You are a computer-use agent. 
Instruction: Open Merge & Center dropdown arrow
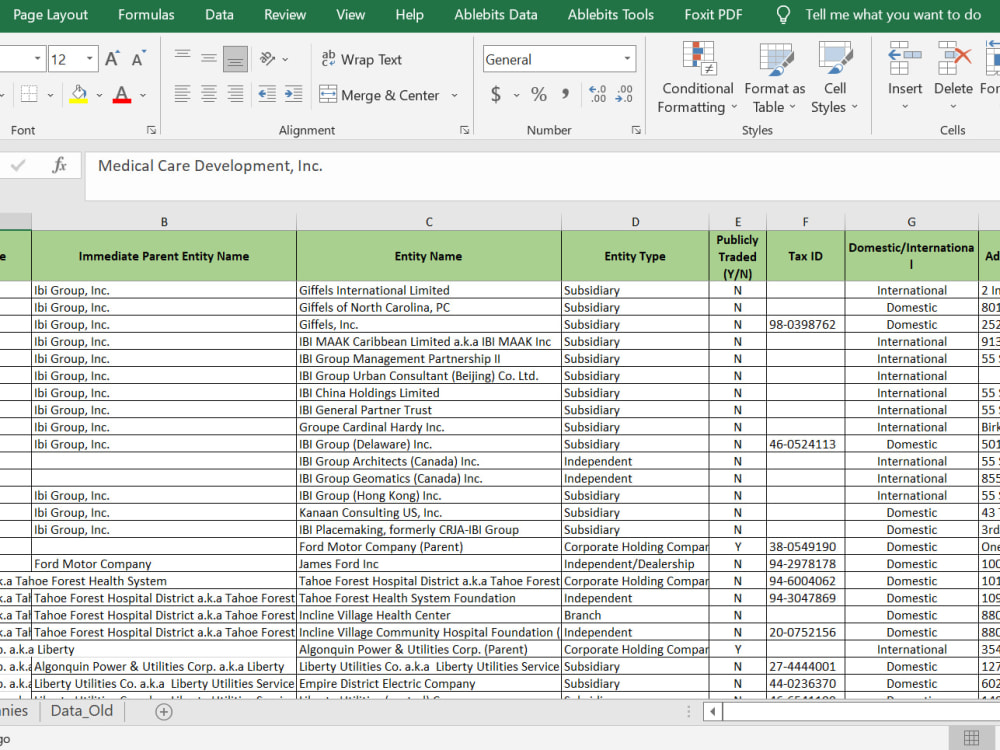(455, 95)
